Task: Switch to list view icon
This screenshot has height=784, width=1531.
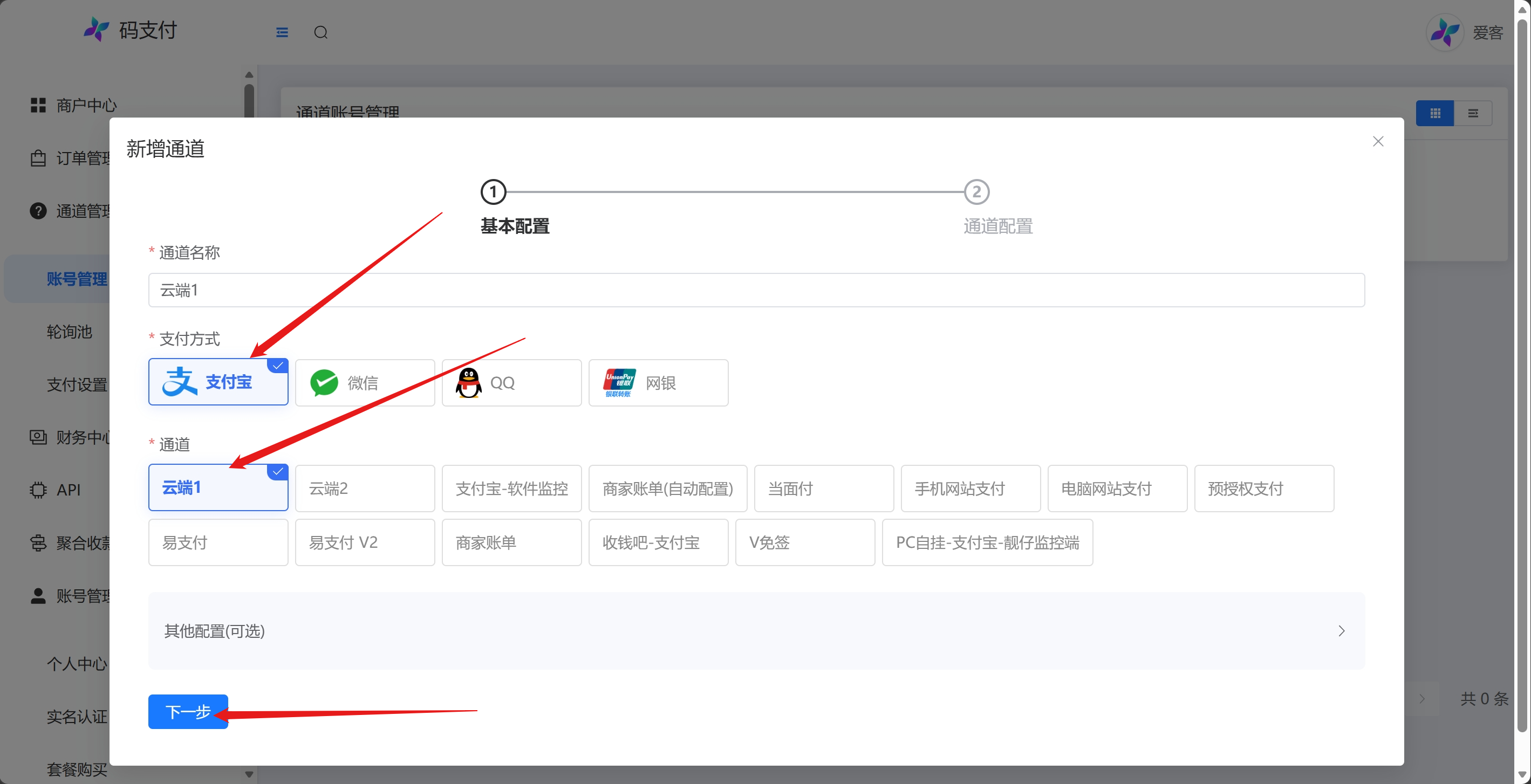Action: click(x=1473, y=113)
